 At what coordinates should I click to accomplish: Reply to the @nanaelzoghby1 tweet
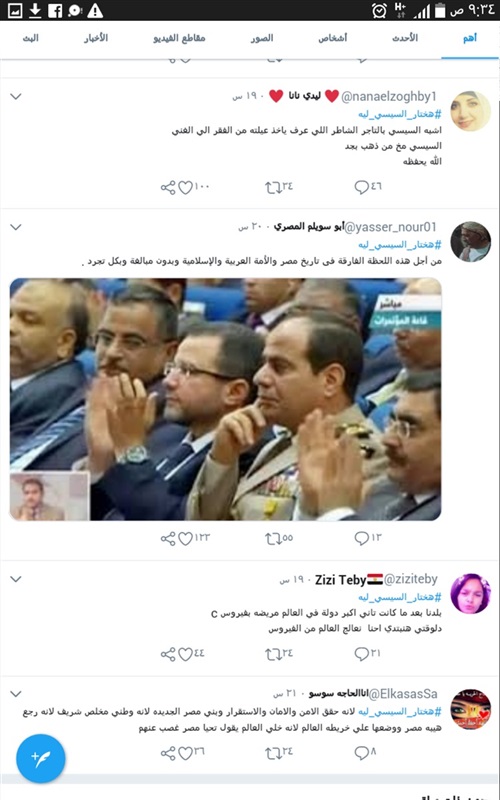click(361, 187)
